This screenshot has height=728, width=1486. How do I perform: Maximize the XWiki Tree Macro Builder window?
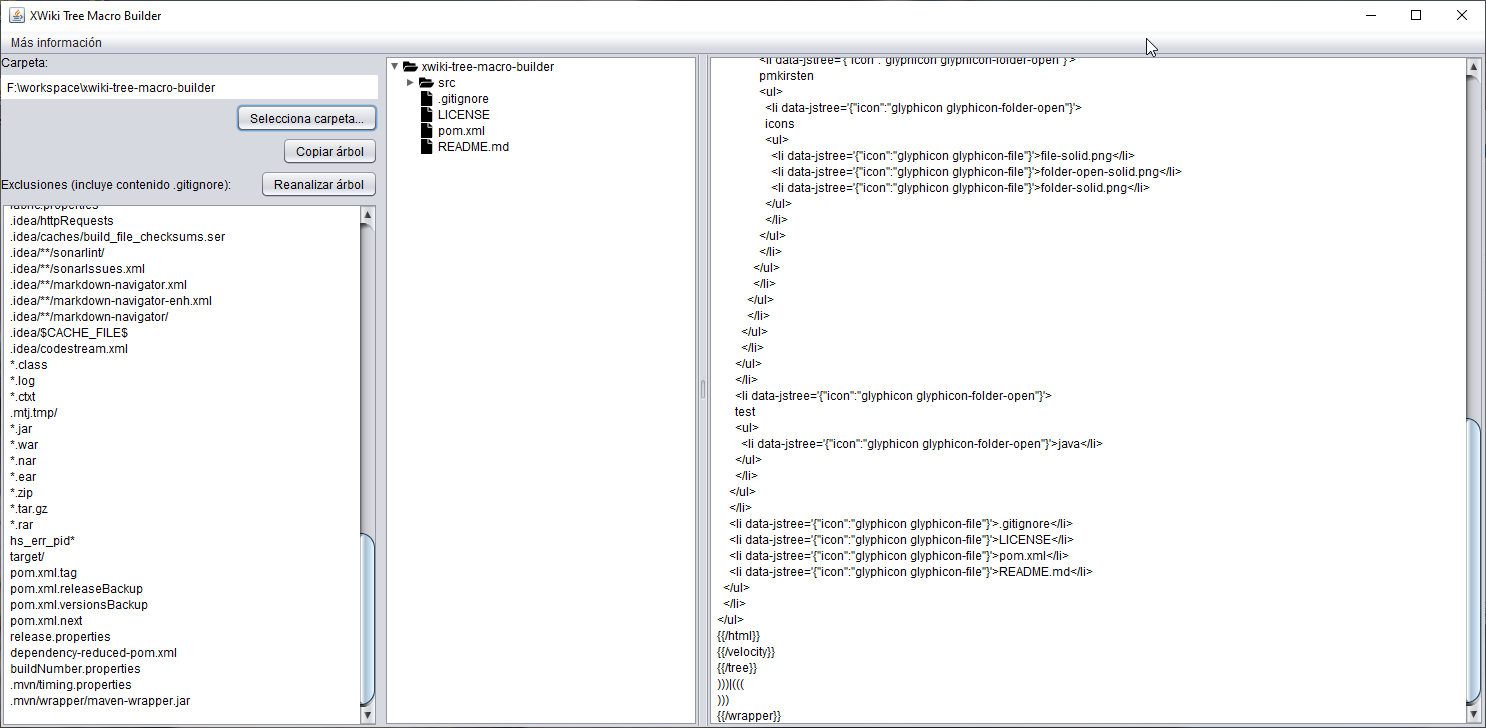(1416, 15)
